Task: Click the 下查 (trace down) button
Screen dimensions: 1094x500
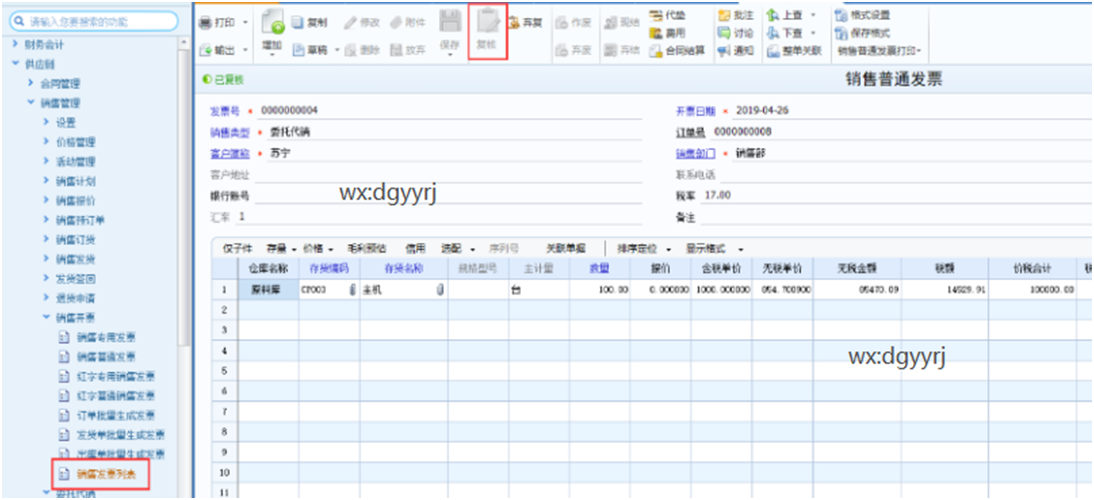Action: pyautogui.click(x=786, y=32)
